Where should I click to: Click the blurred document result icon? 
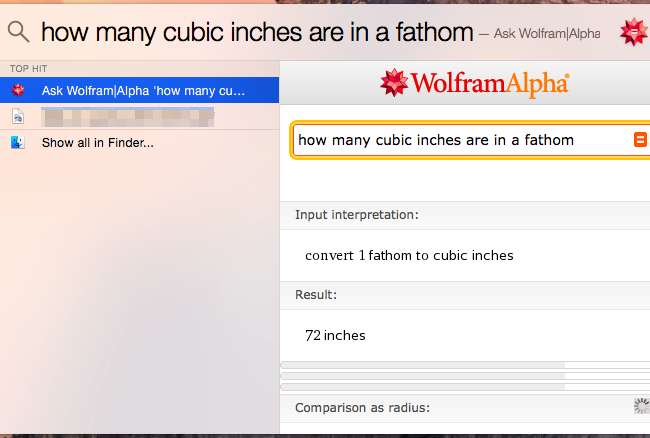(18, 116)
